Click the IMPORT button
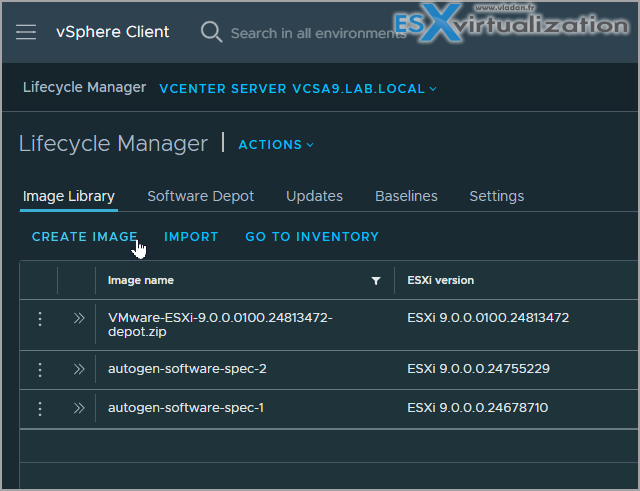This screenshot has height=491, width=640. [191, 237]
